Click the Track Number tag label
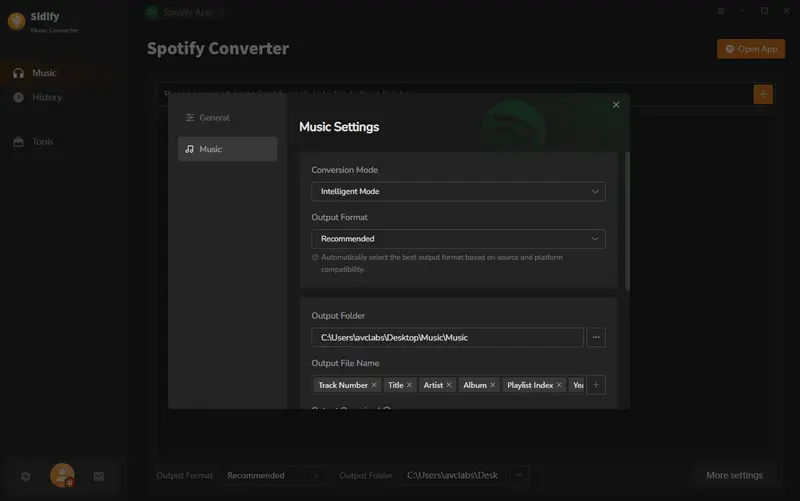The height and width of the screenshot is (501, 800). (343, 385)
